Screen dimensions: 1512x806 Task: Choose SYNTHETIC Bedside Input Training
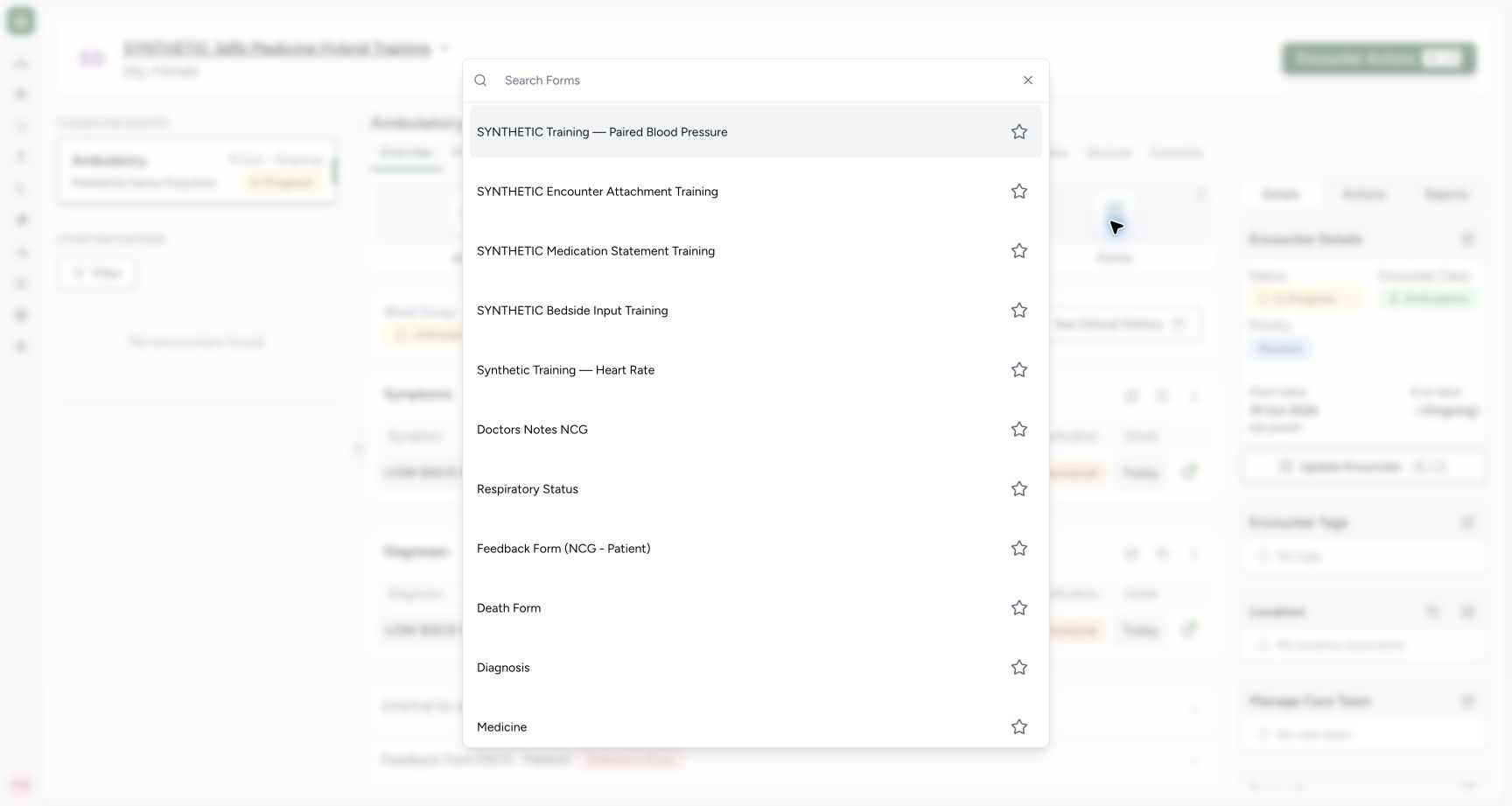755,311
